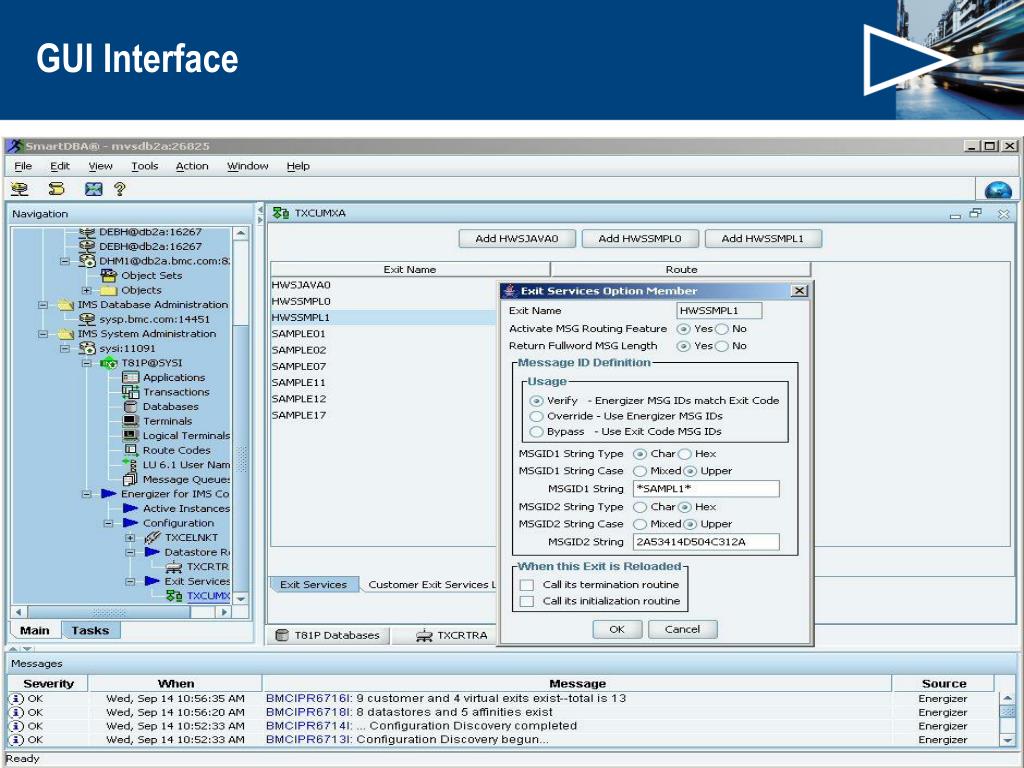Click the Exit Services tab under the table

[x=313, y=584]
